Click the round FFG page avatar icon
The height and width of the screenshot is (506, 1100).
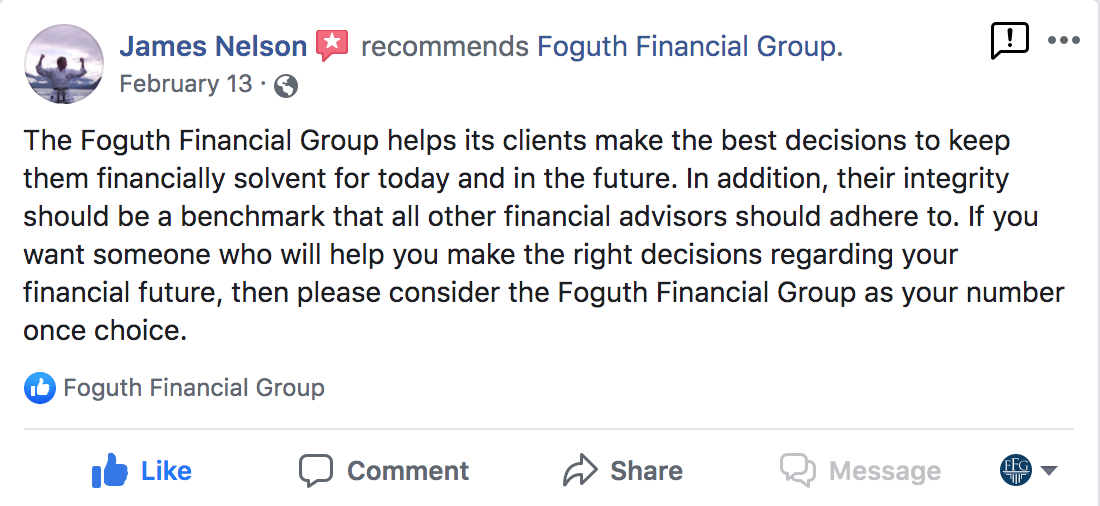click(x=1015, y=470)
